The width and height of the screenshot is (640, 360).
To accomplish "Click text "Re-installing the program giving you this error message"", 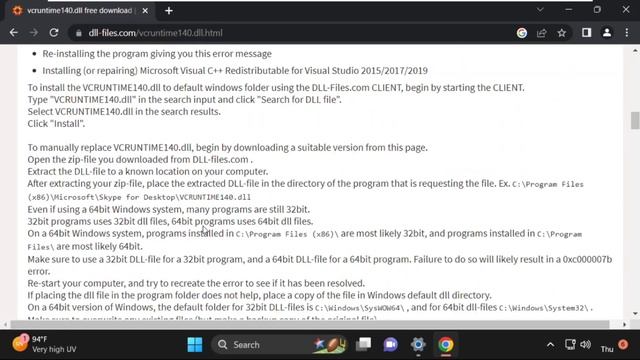I will pyautogui.click(x=157, y=53).
